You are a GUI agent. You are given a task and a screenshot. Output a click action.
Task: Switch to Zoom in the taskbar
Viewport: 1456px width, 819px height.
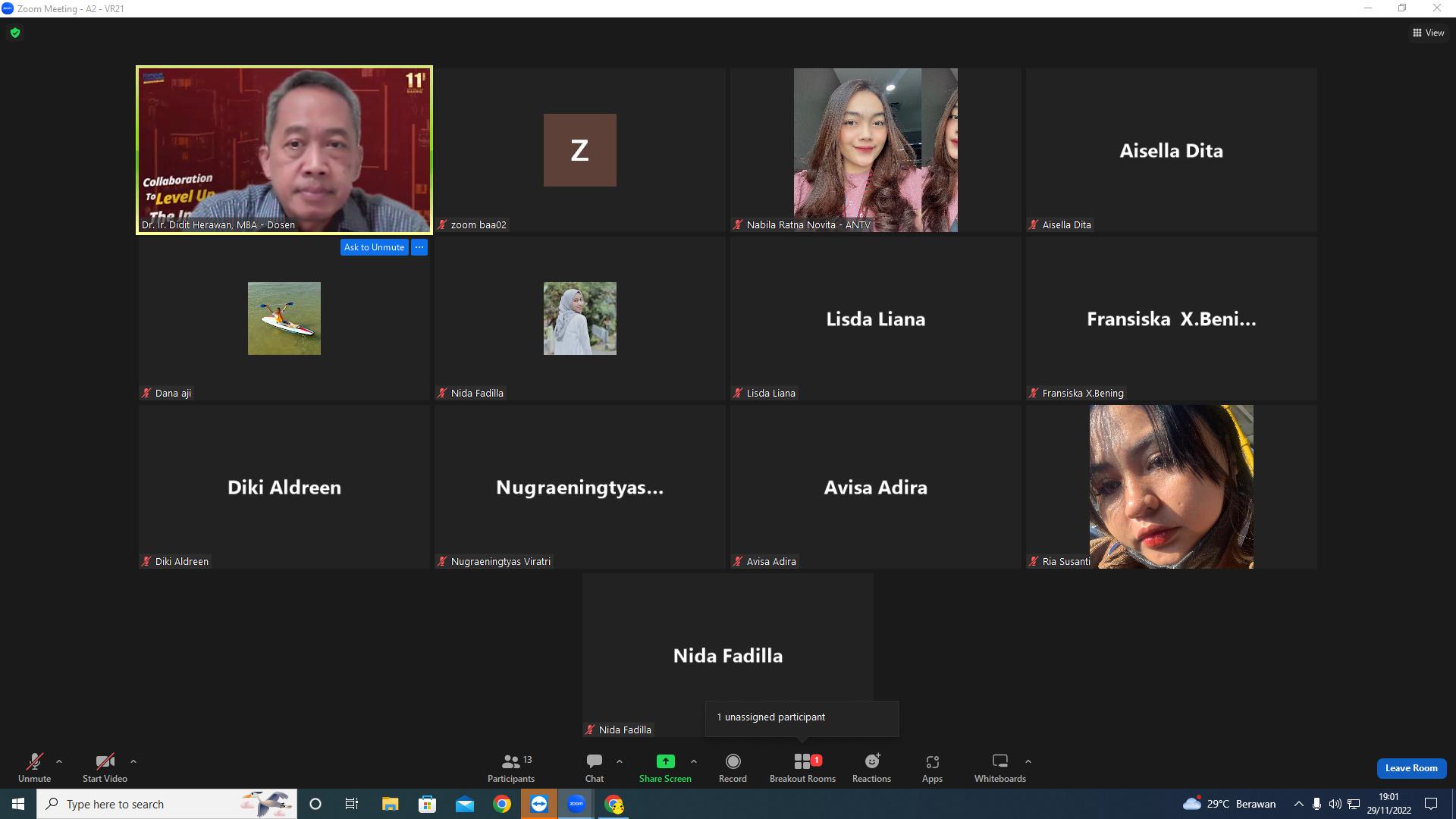576,804
